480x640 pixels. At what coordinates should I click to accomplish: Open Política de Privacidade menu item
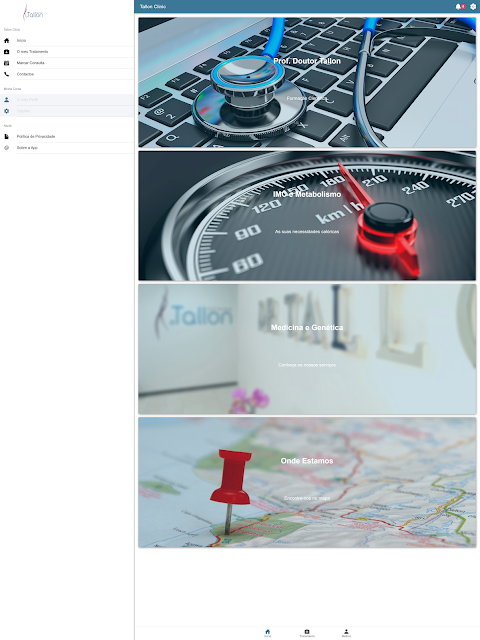(67, 136)
